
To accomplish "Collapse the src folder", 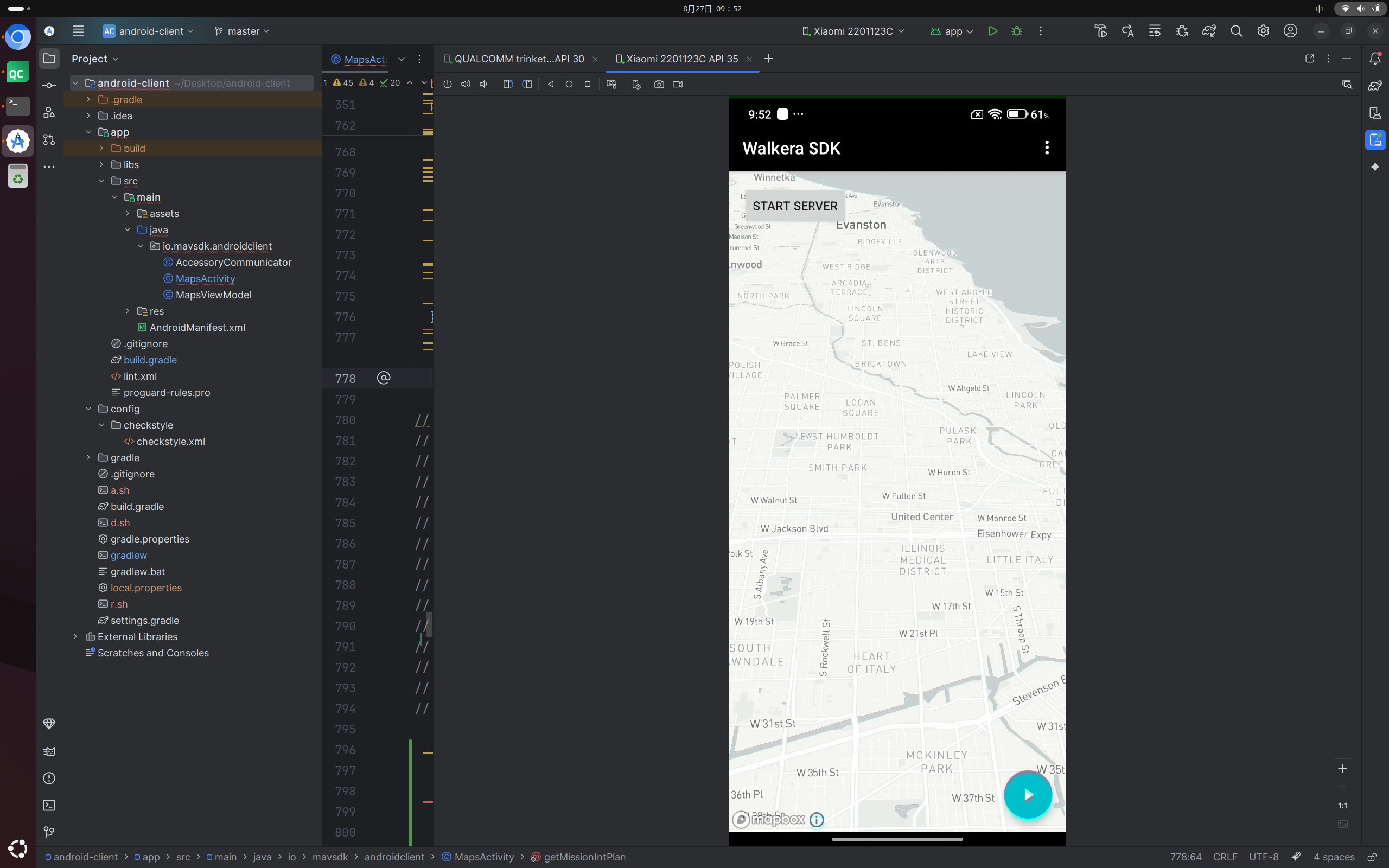I will point(101,181).
